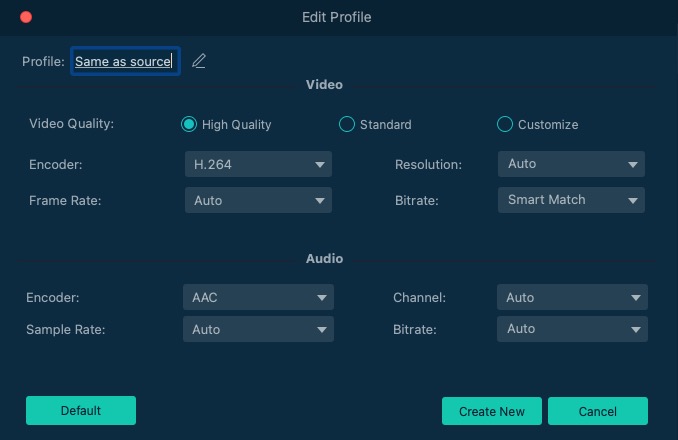Click into the Profile name field

pos(125,61)
